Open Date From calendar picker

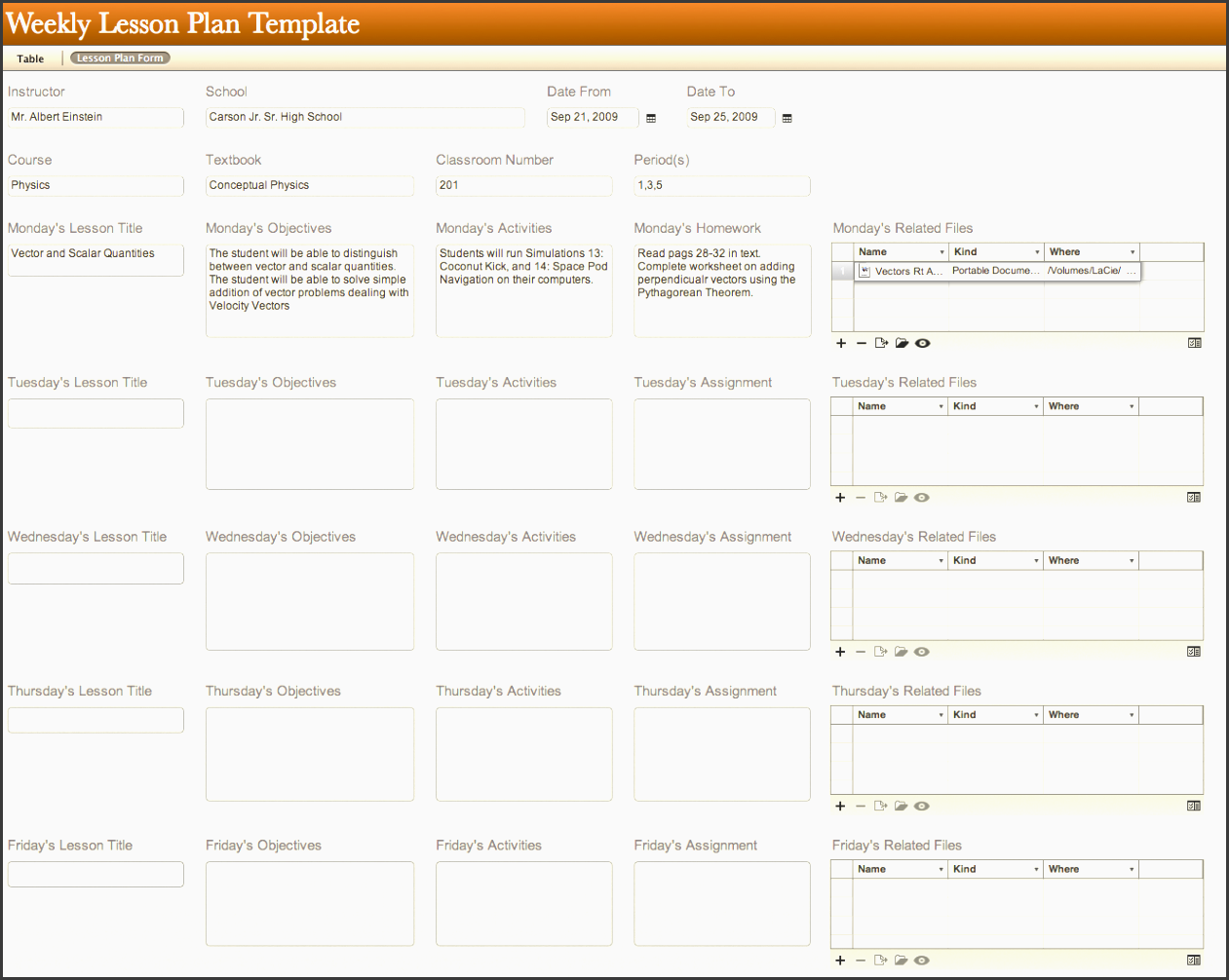[651, 118]
